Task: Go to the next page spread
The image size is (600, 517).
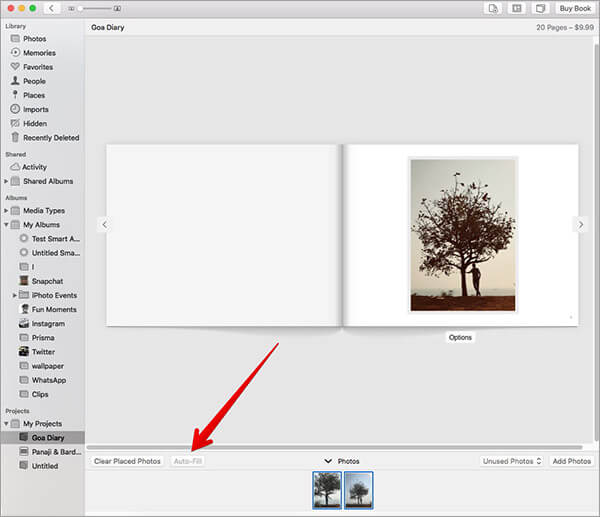Action: pyautogui.click(x=580, y=225)
